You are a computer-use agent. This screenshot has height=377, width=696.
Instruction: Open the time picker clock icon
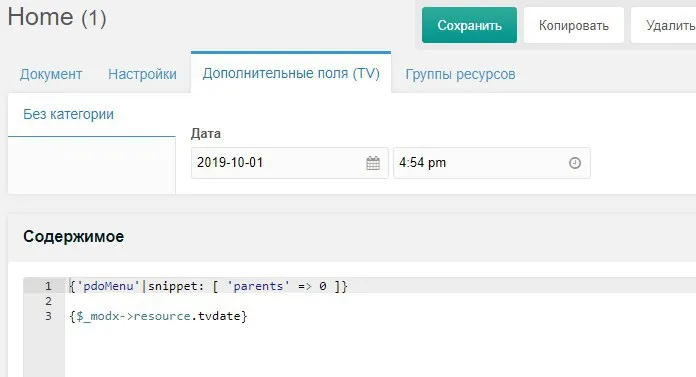coord(575,163)
